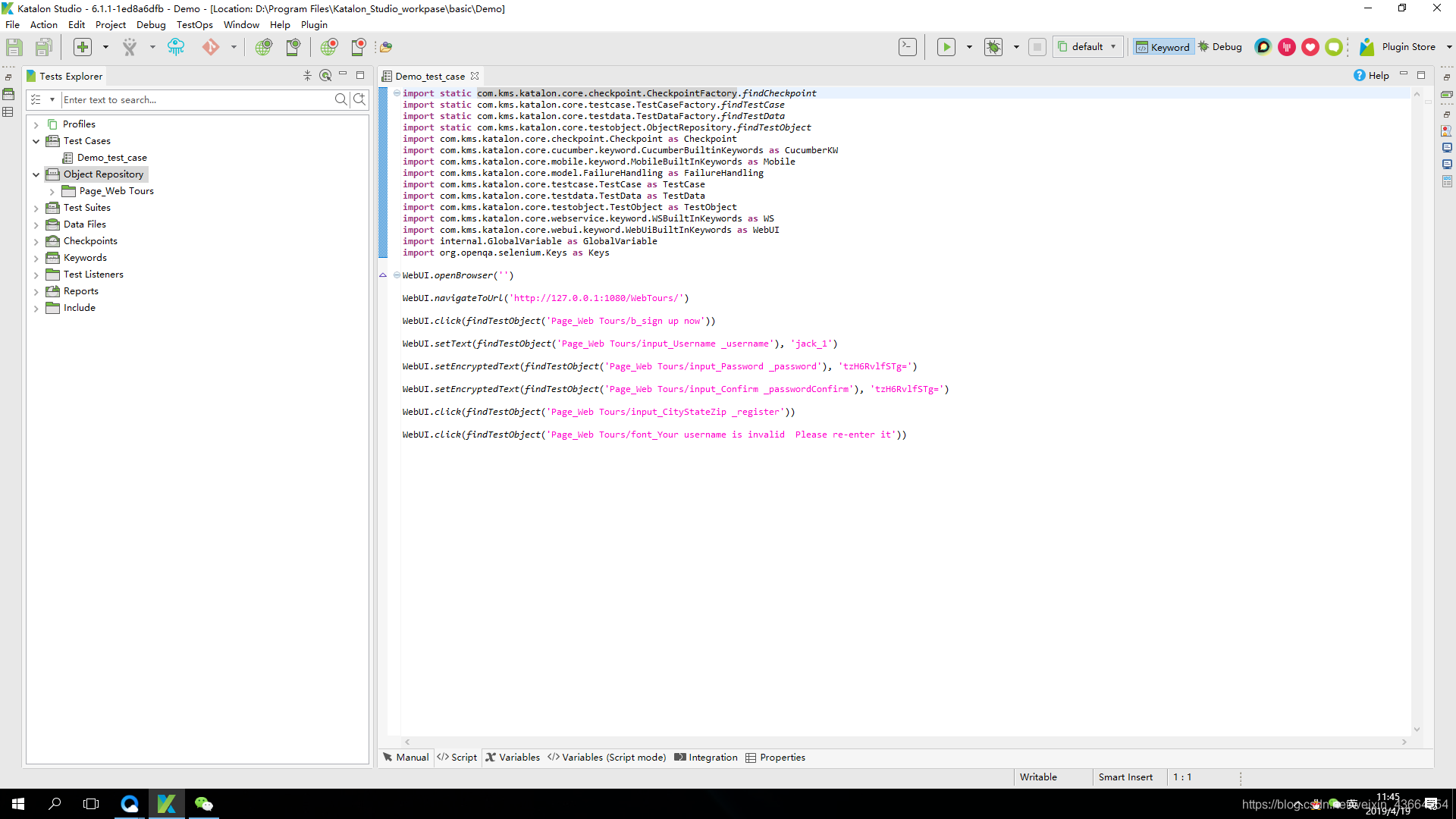1456x819 pixels.
Task: Collapse the import block fold marker
Action: click(397, 93)
